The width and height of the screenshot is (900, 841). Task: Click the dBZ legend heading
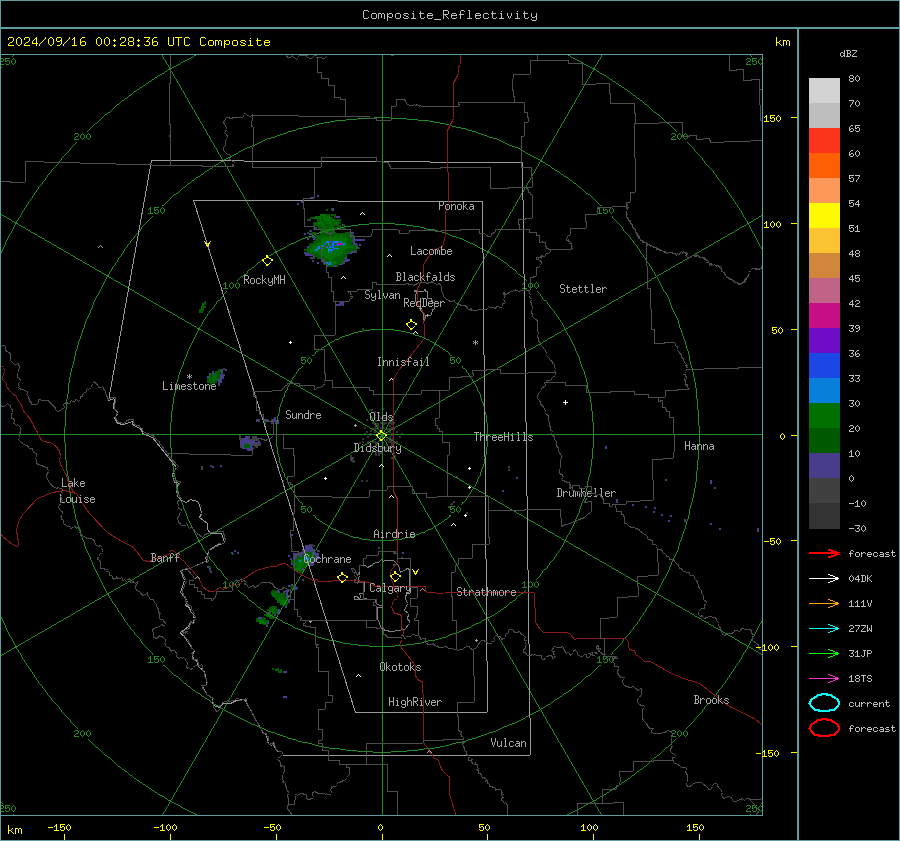[848, 54]
